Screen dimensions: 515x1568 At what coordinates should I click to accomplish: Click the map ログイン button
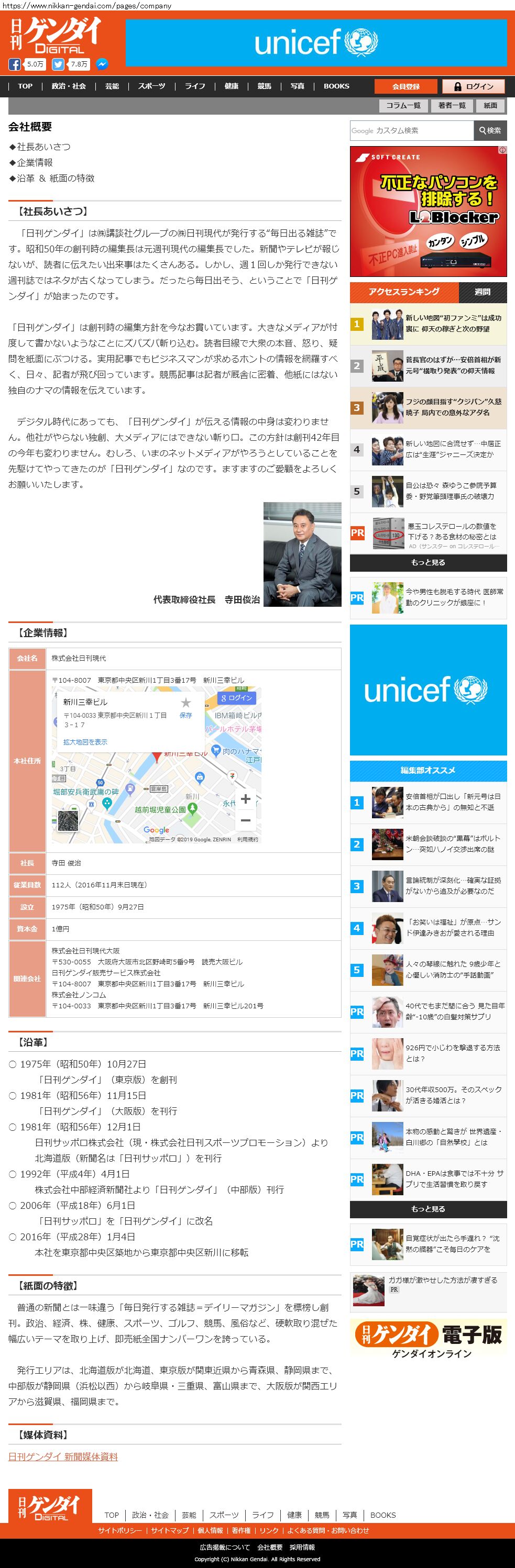click(236, 697)
